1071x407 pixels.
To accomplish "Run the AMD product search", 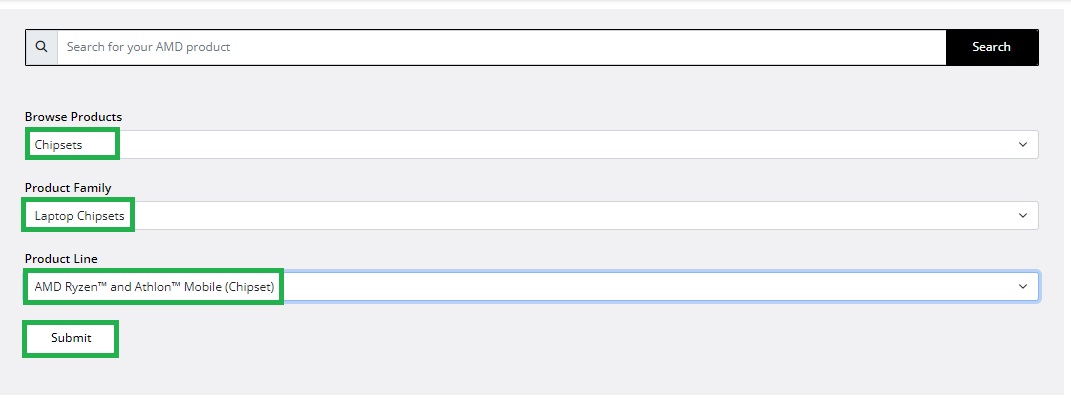I will pyautogui.click(x=991, y=47).
